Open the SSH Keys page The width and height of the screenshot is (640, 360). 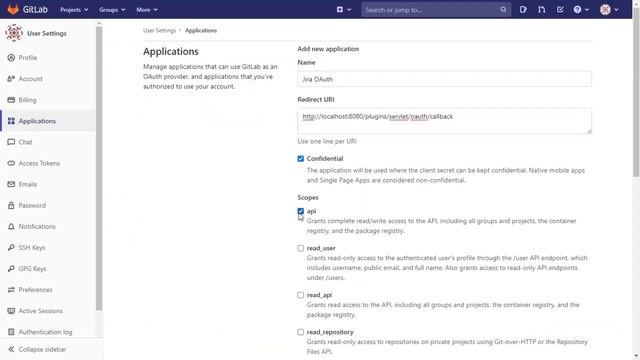coord(32,248)
